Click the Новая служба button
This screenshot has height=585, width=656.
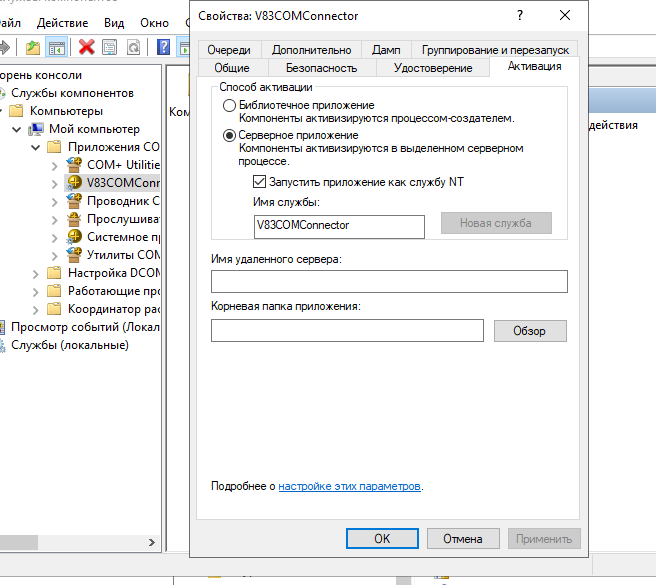[x=496, y=223]
